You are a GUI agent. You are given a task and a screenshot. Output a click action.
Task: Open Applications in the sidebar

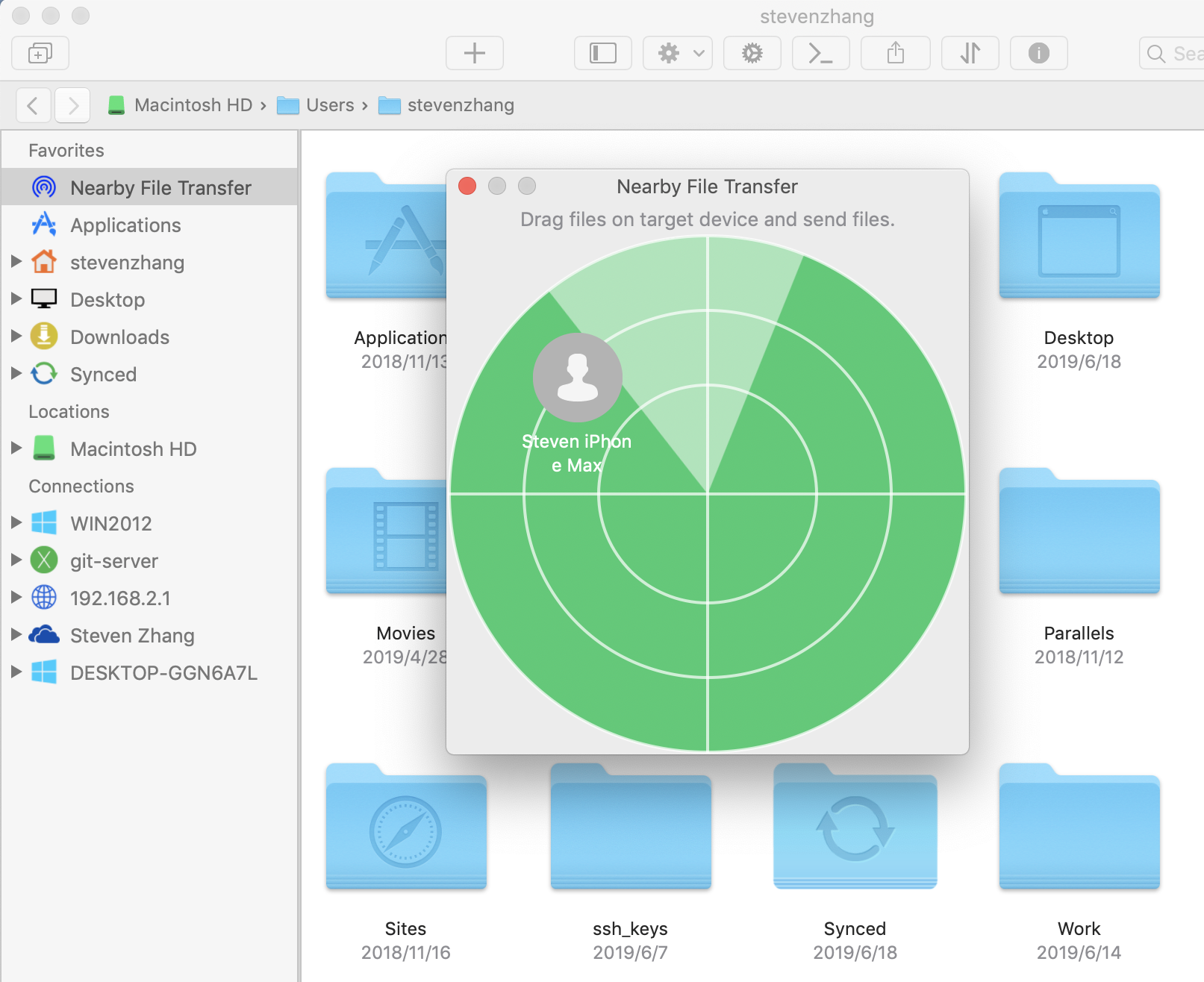149,225
